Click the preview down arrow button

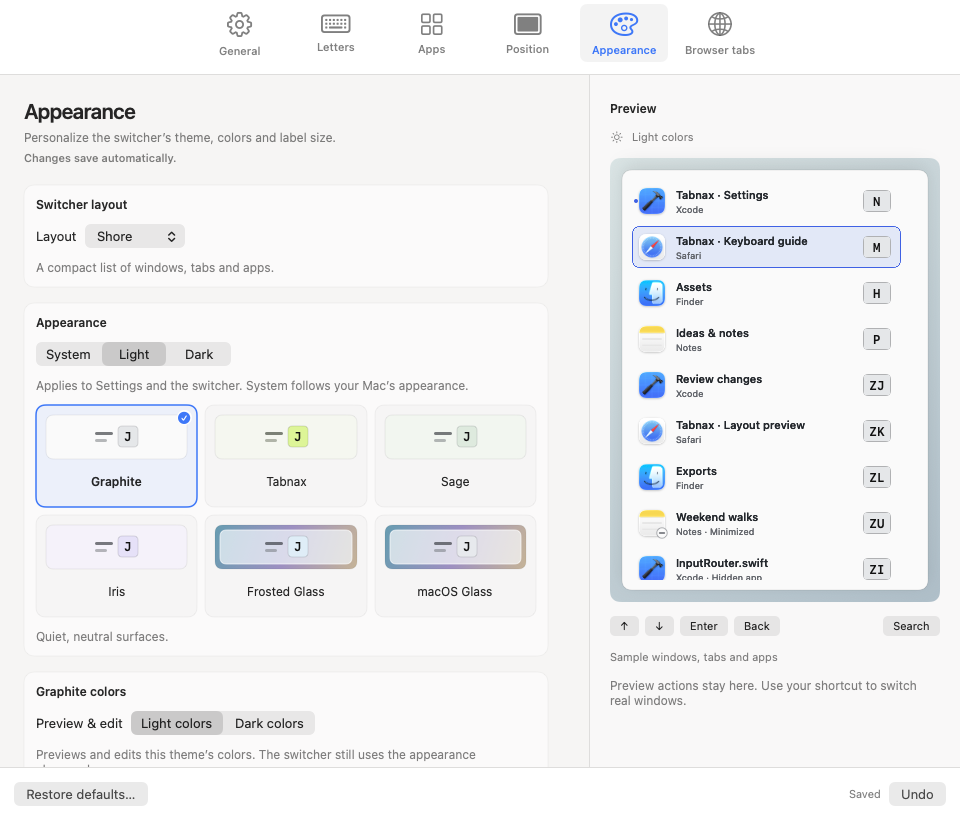pos(659,626)
